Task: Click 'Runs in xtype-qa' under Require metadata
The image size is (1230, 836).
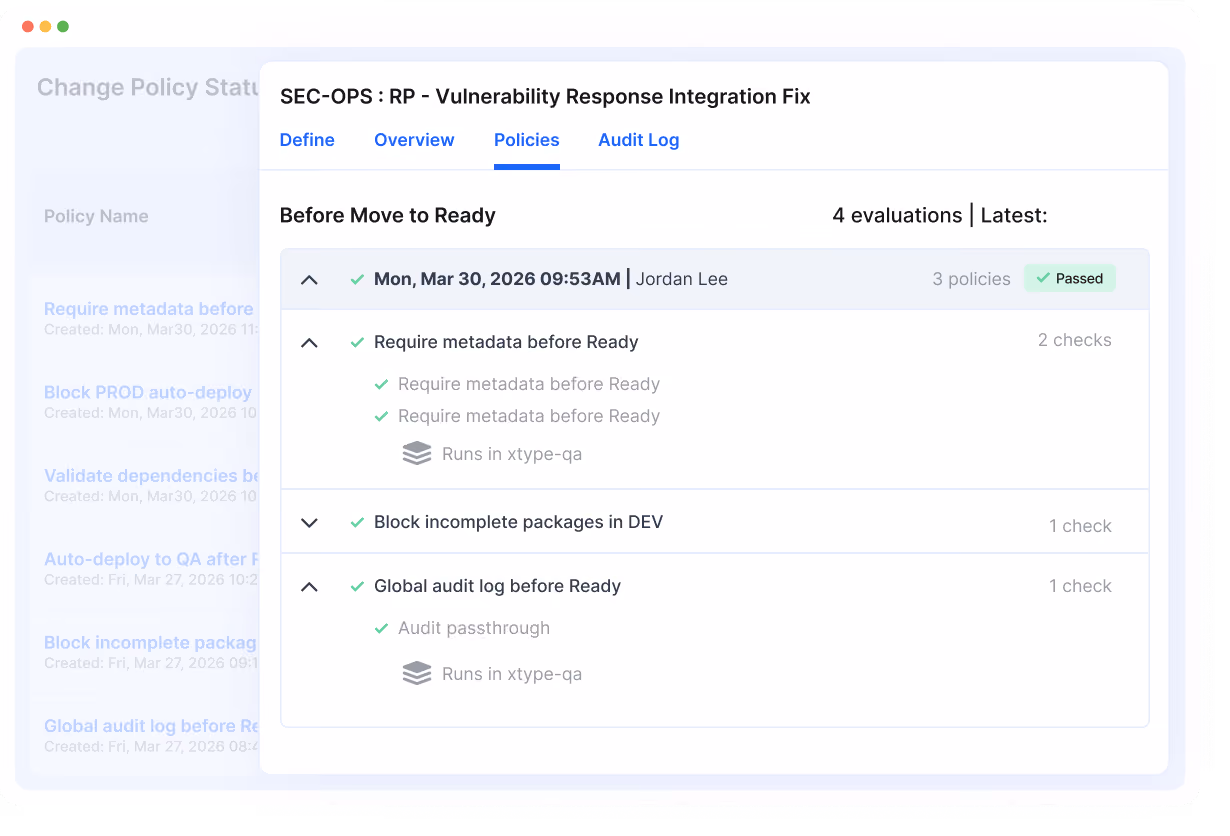Action: [512, 454]
